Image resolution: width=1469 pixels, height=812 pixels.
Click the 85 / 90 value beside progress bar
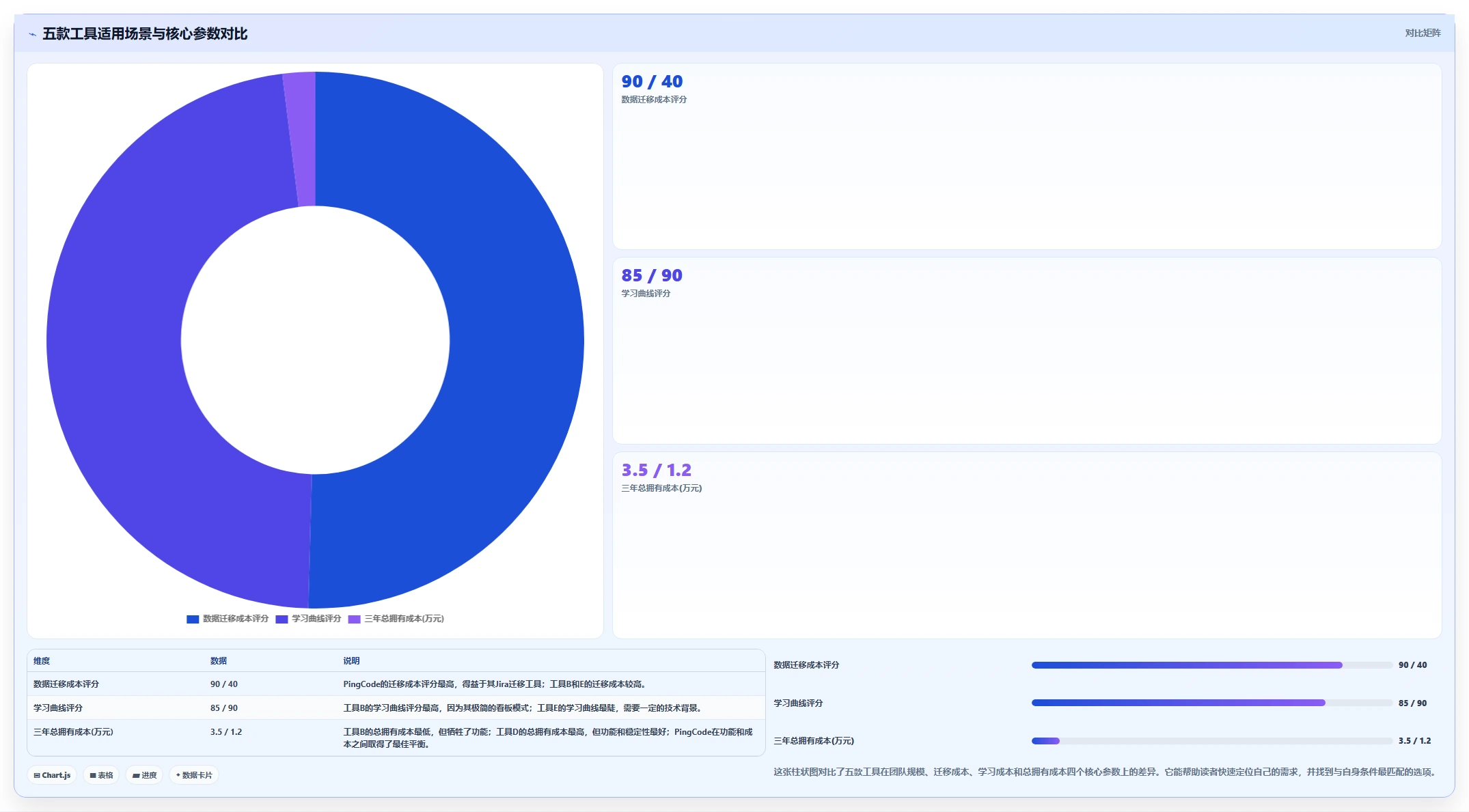(x=1412, y=703)
